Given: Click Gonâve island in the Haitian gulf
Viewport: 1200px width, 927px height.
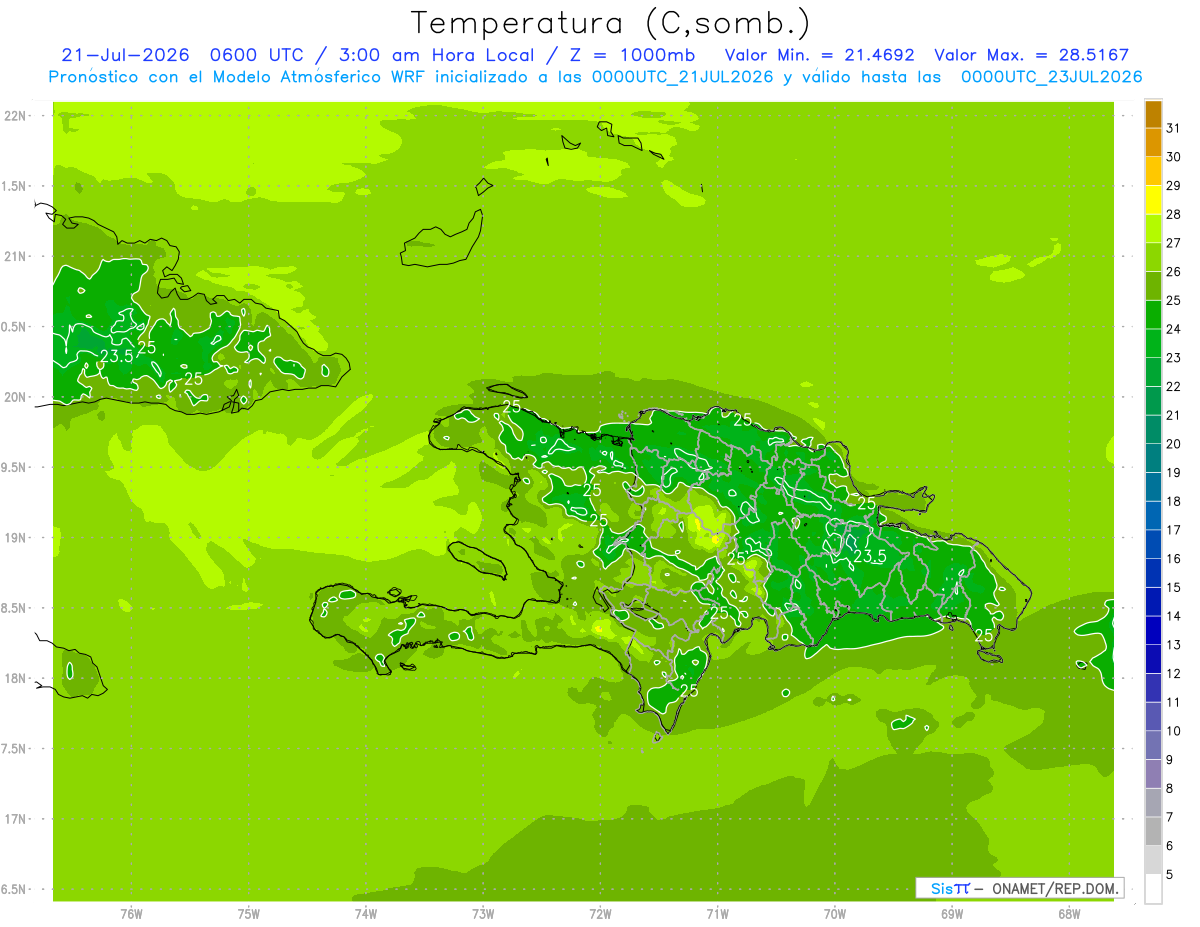Looking at the screenshot, I should coord(477,559).
